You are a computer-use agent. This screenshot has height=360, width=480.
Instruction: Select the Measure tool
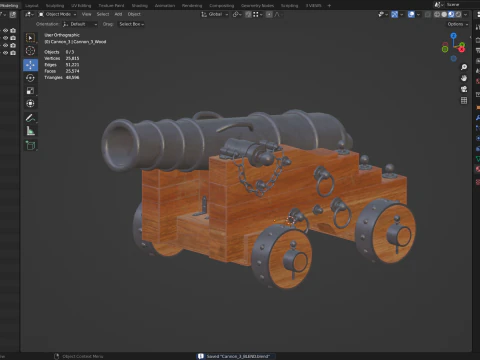click(30, 131)
